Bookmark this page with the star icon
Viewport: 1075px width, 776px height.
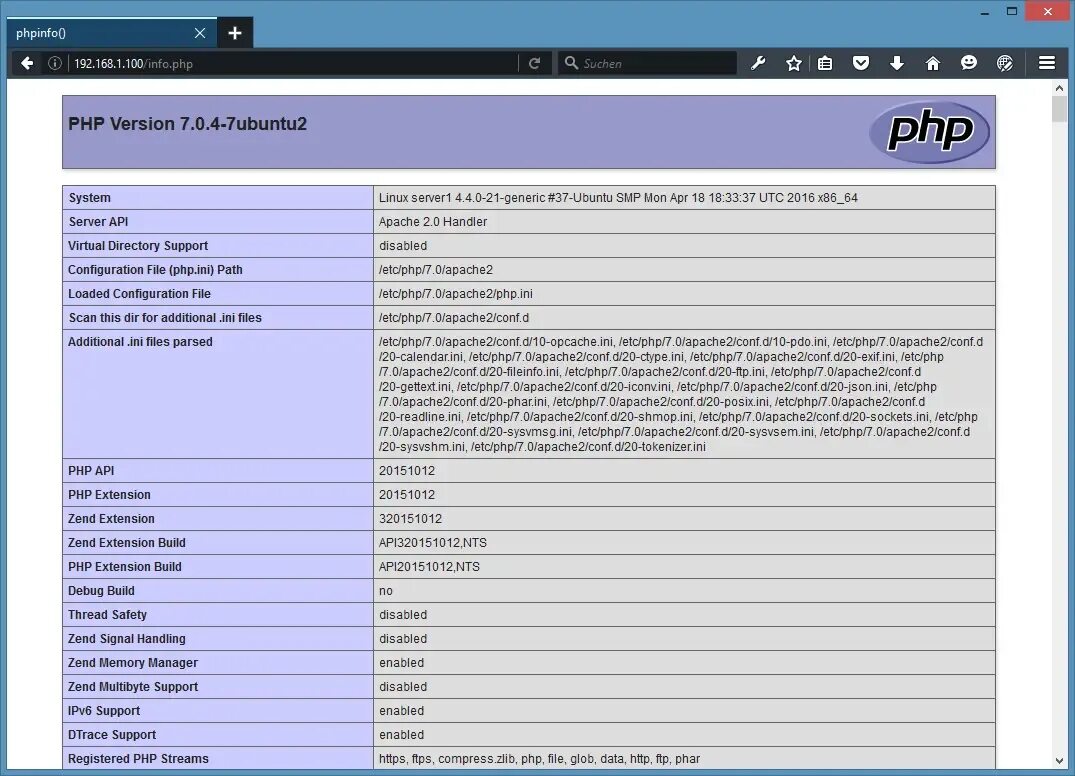[793, 62]
